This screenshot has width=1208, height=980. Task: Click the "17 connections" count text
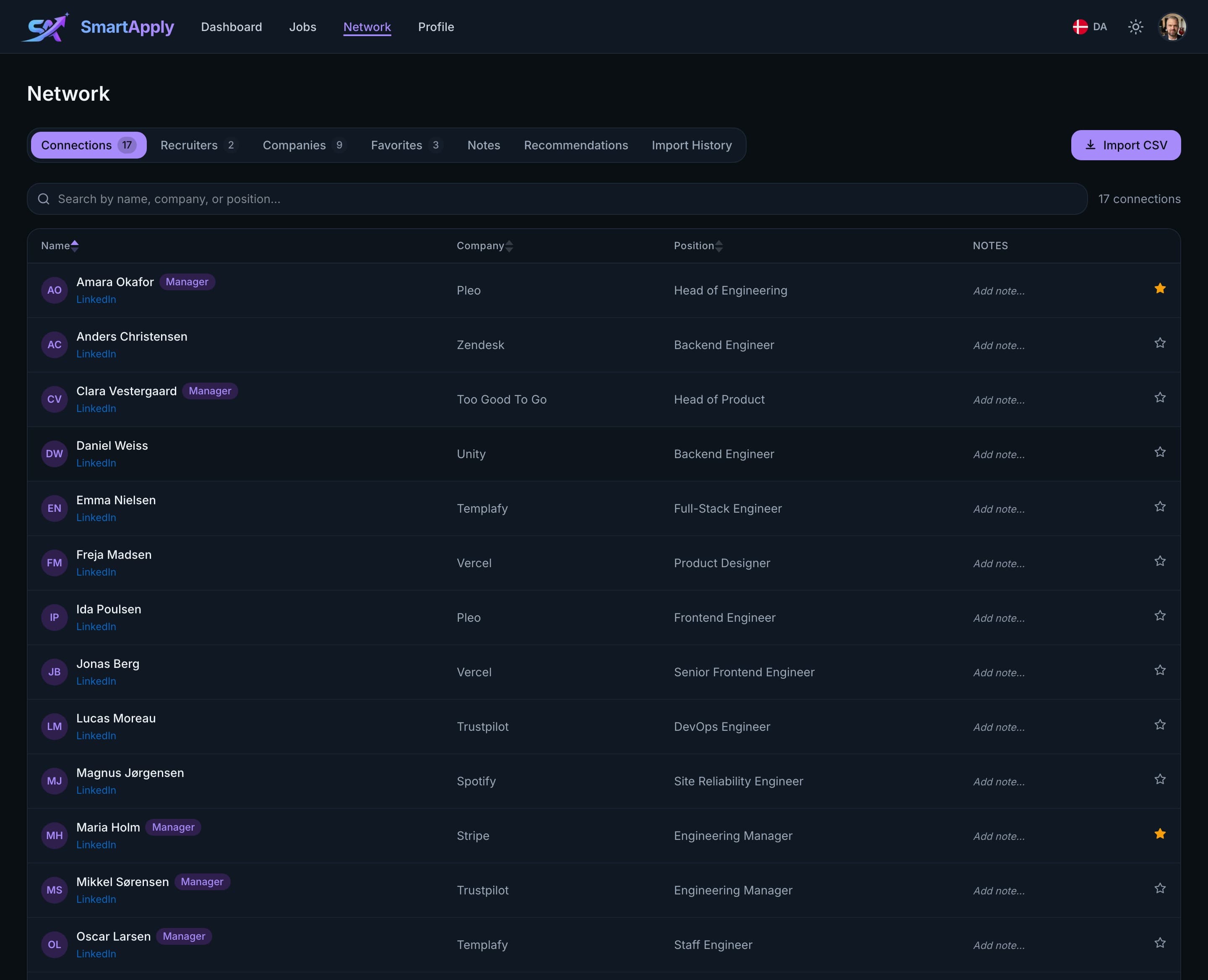click(x=1139, y=199)
